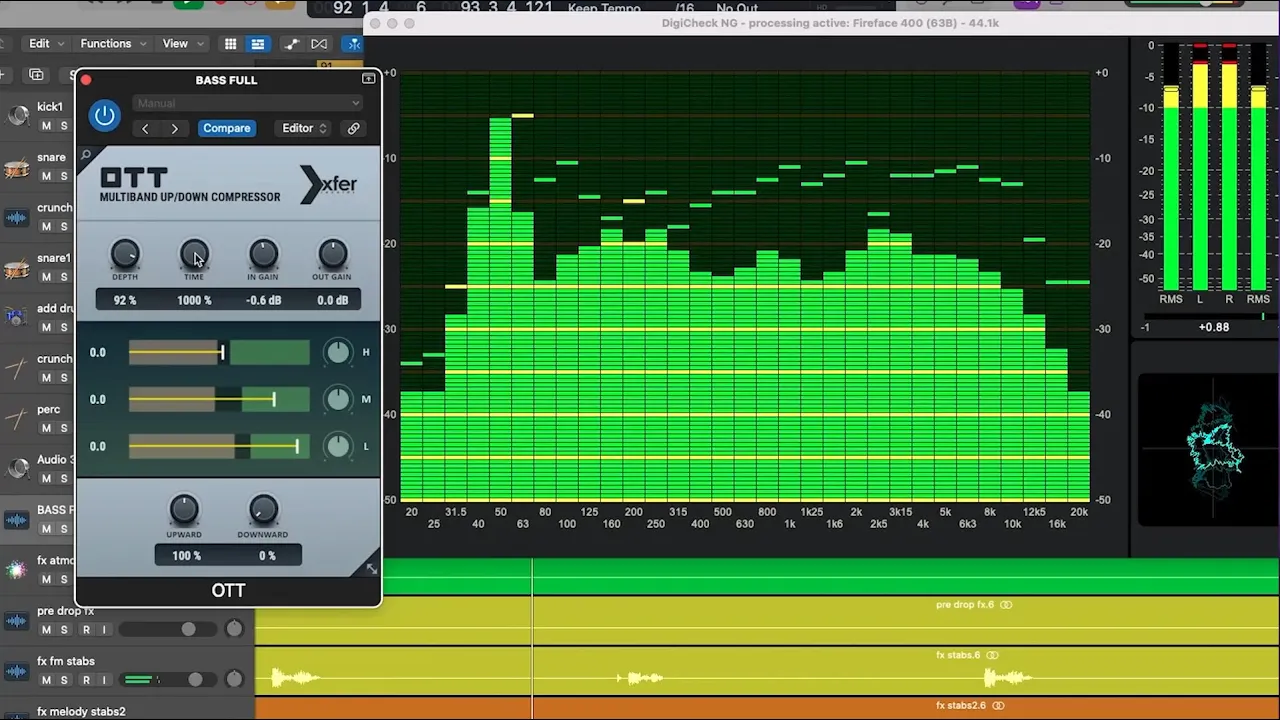Click the '+0.88' correlation value in DigiCheck

[x=1214, y=327]
